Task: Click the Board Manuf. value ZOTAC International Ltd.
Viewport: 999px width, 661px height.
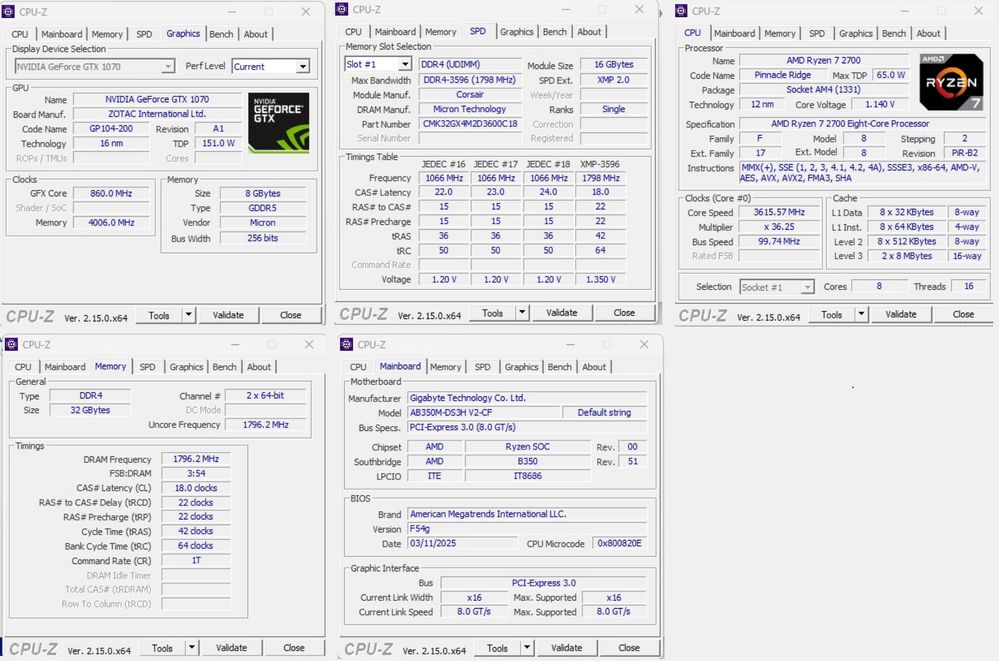Action: pos(157,114)
